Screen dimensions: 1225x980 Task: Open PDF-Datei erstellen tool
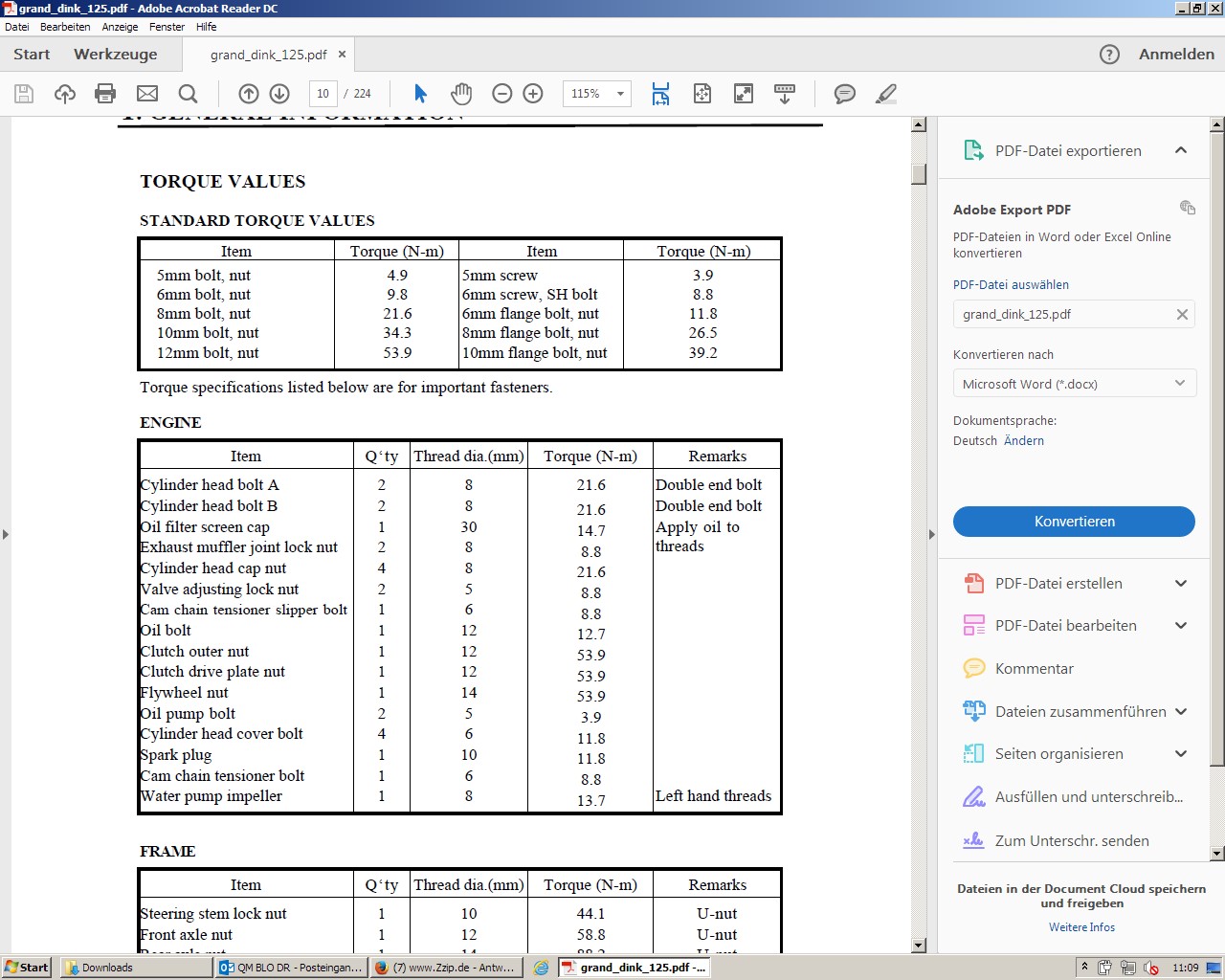tap(1058, 584)
